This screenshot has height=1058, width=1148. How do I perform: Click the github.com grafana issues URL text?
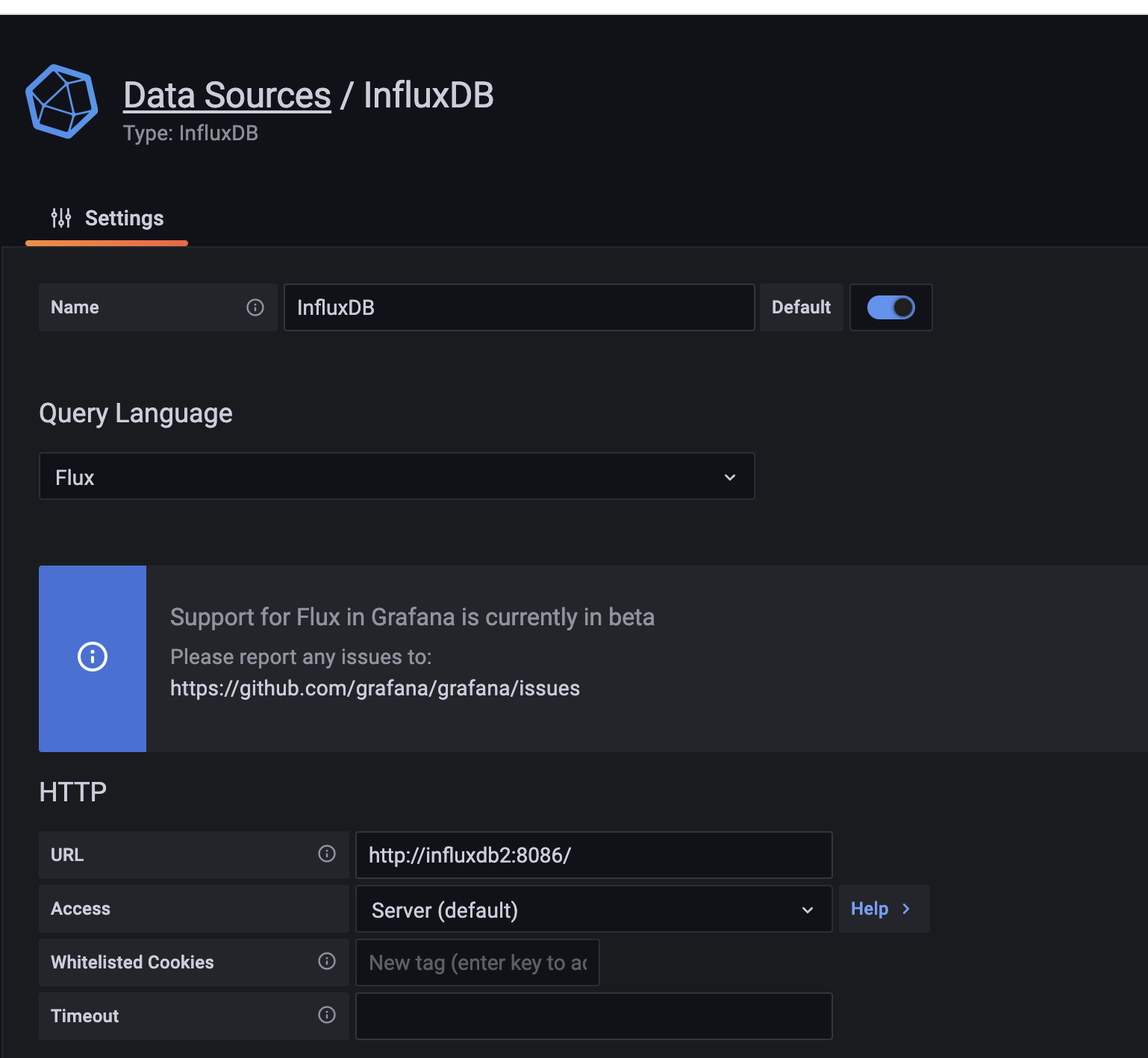point(375,688)
